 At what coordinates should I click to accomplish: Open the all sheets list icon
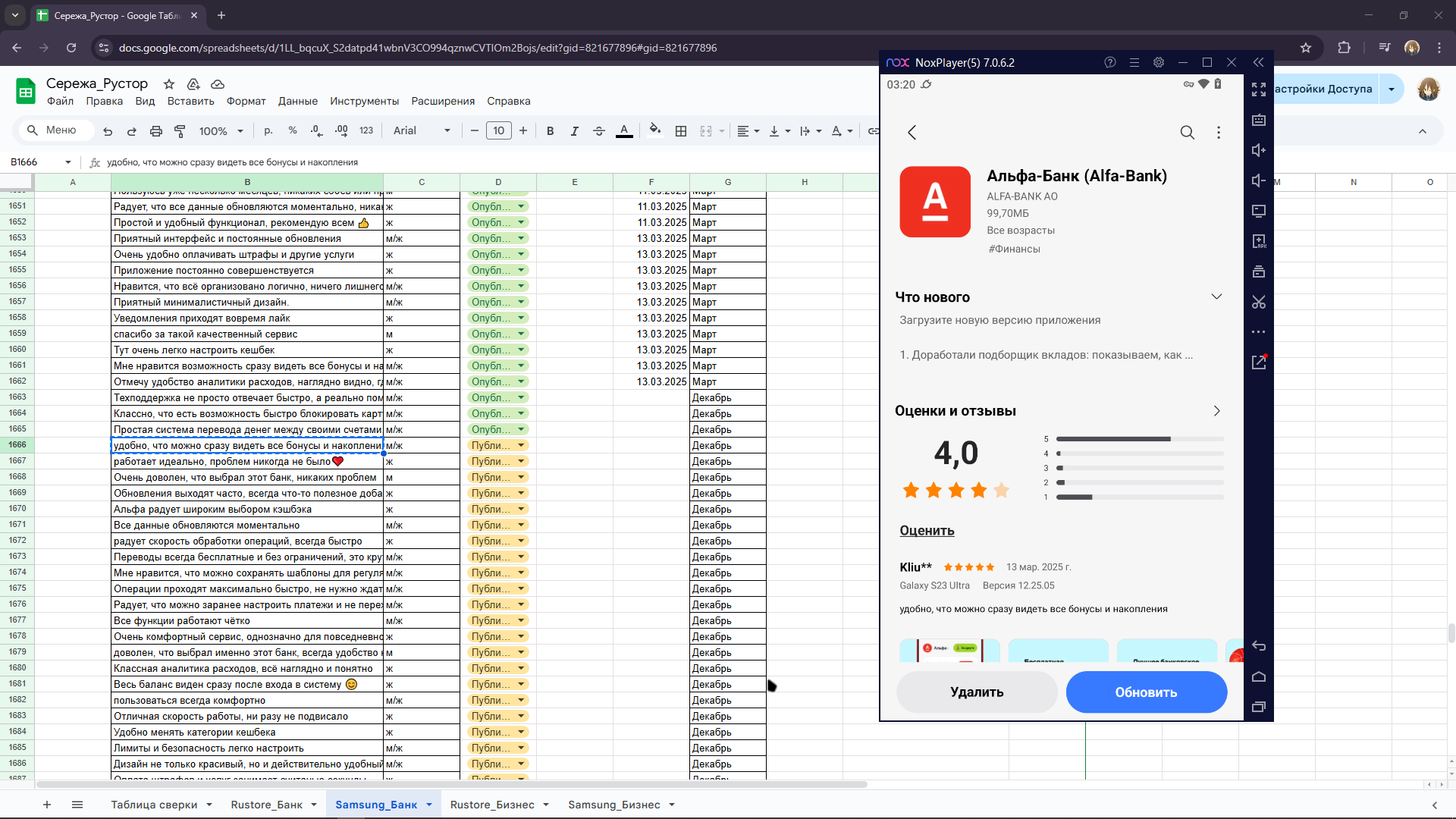tap(77, 805)
